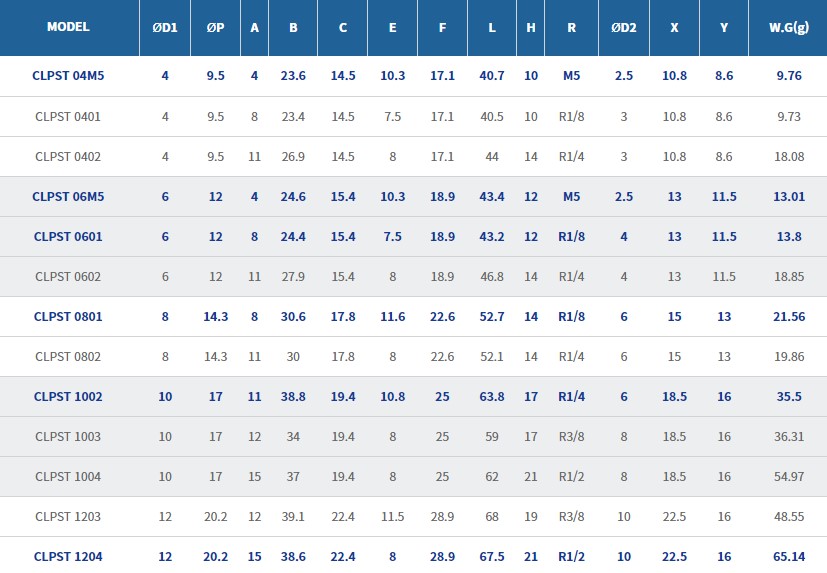Open model CLPST 04M5
827x573 pixels.
pyautogui.click(x=68, y=76)
